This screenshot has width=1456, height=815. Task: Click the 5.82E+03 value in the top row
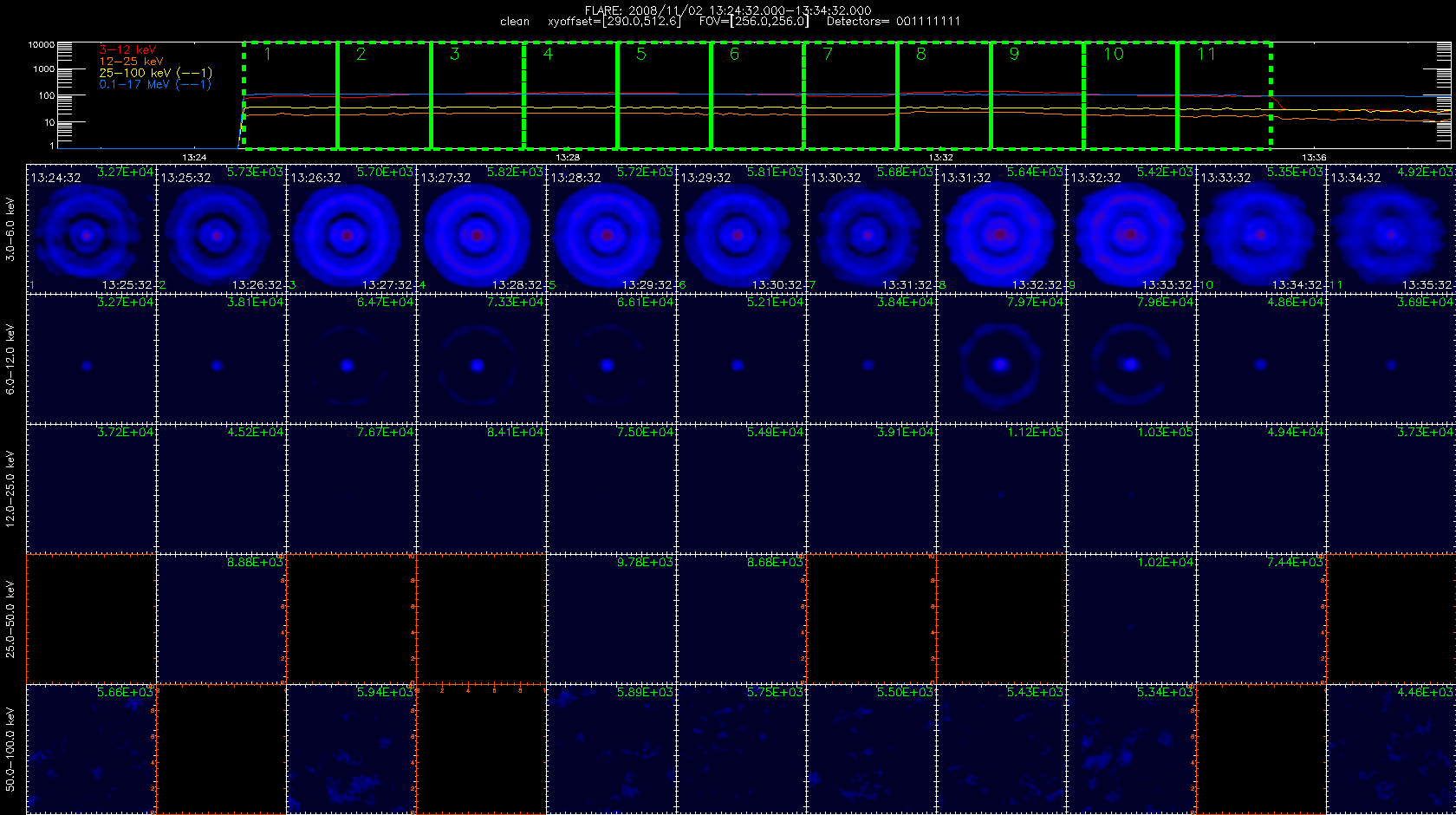click(515, 173)
